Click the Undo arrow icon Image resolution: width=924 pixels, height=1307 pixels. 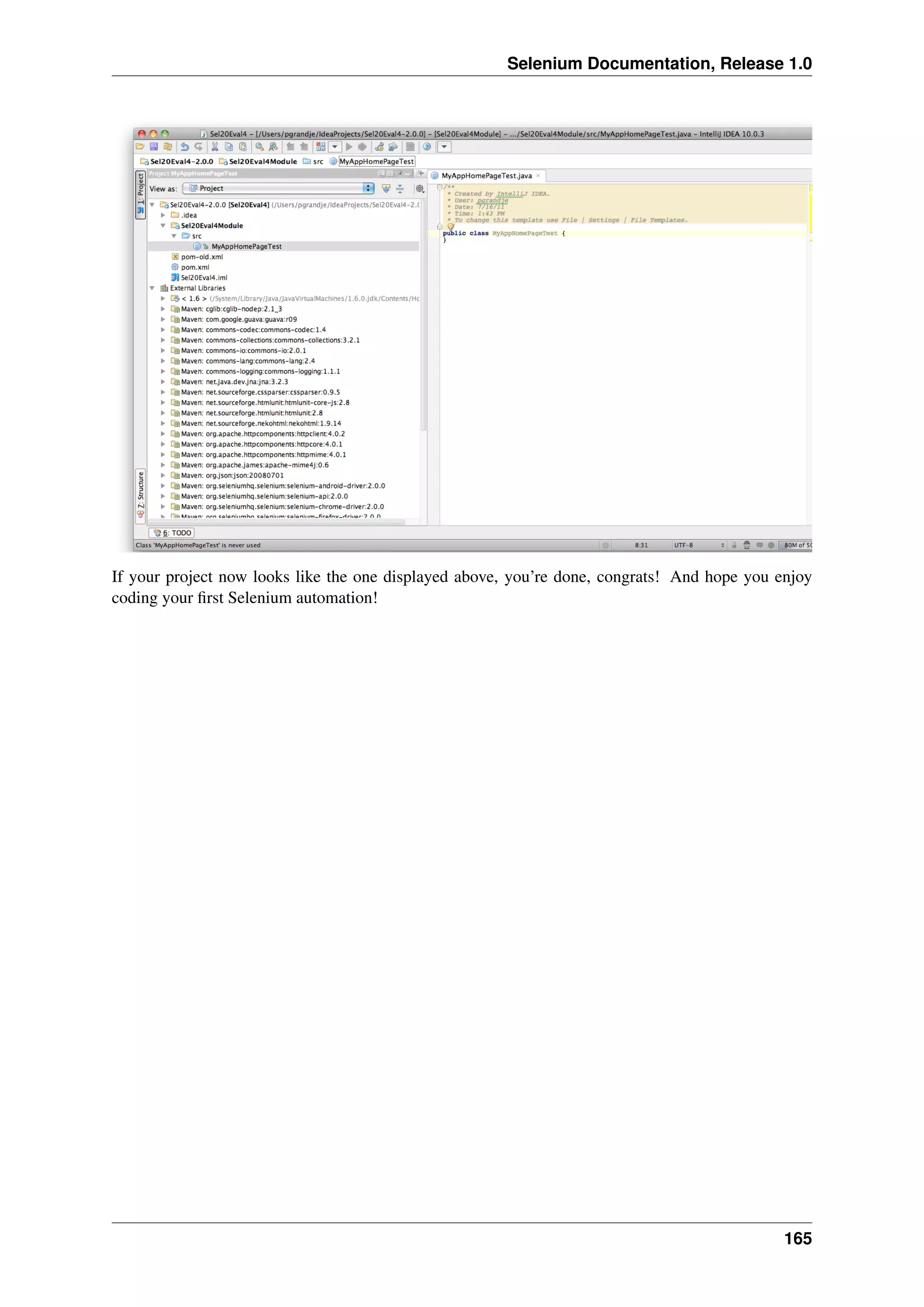click(x=185, y=147)
